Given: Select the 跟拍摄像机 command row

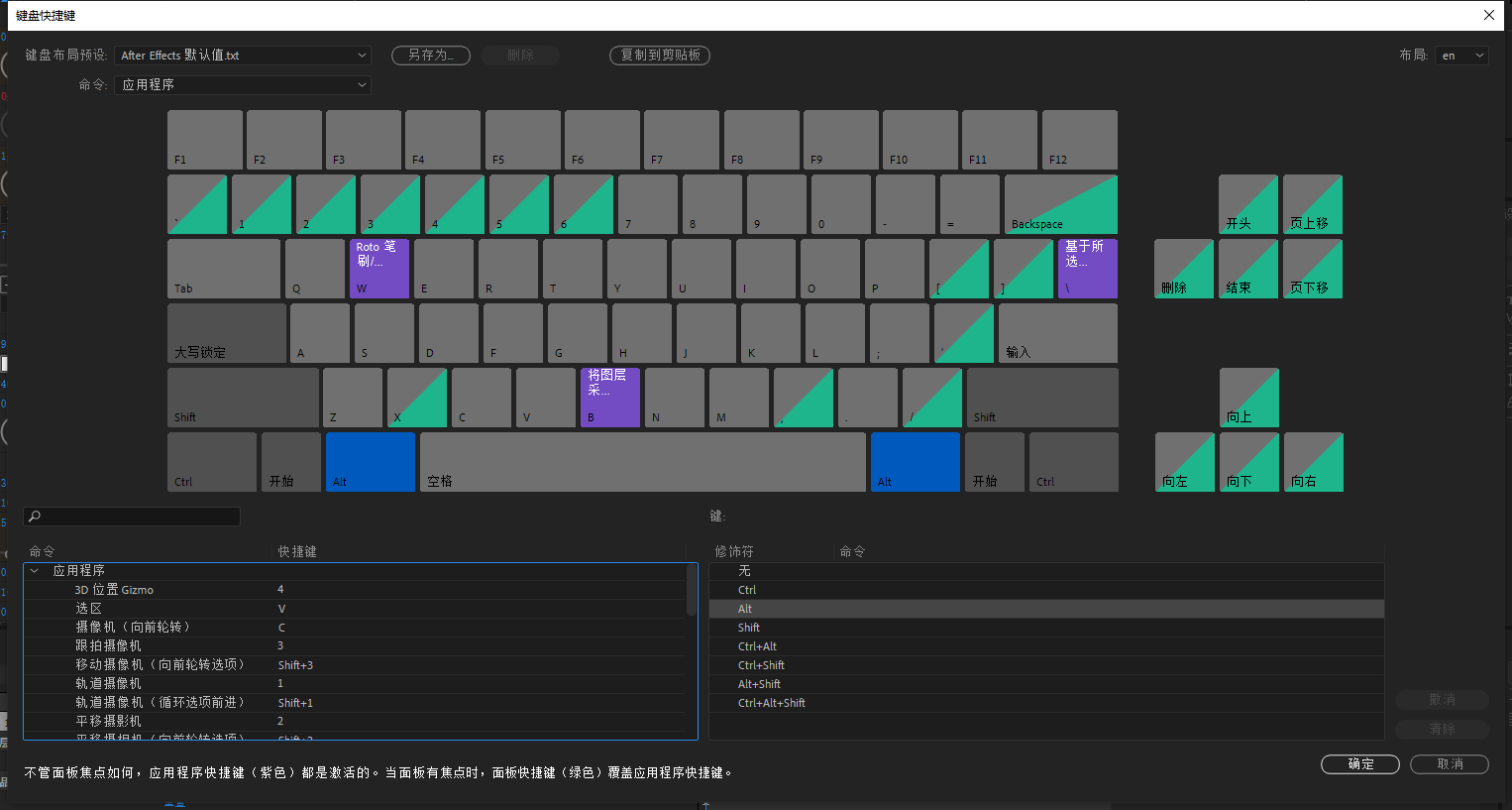Looking at the screenshot, I should click(x=355, y=646).
